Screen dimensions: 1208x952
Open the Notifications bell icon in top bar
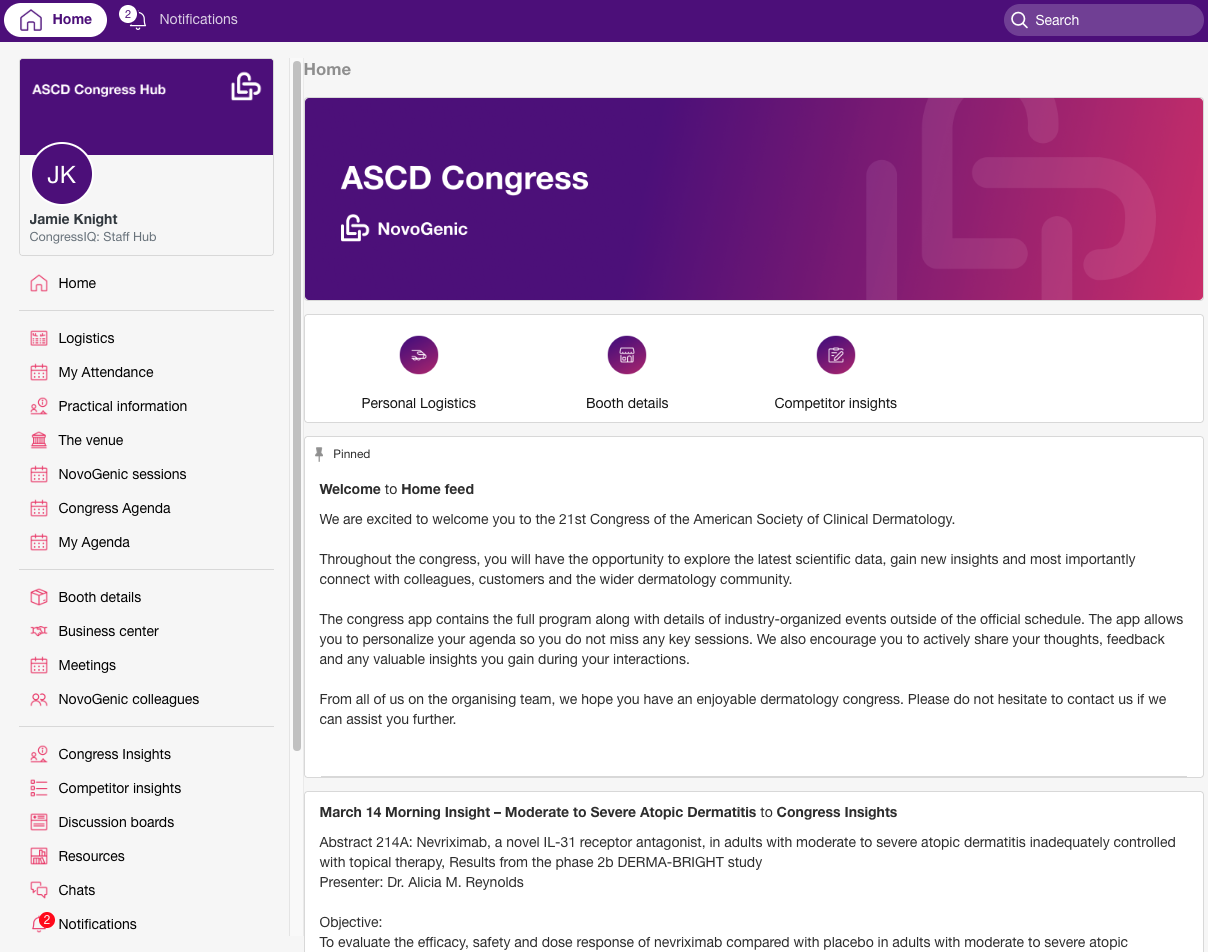coord(137,20)
